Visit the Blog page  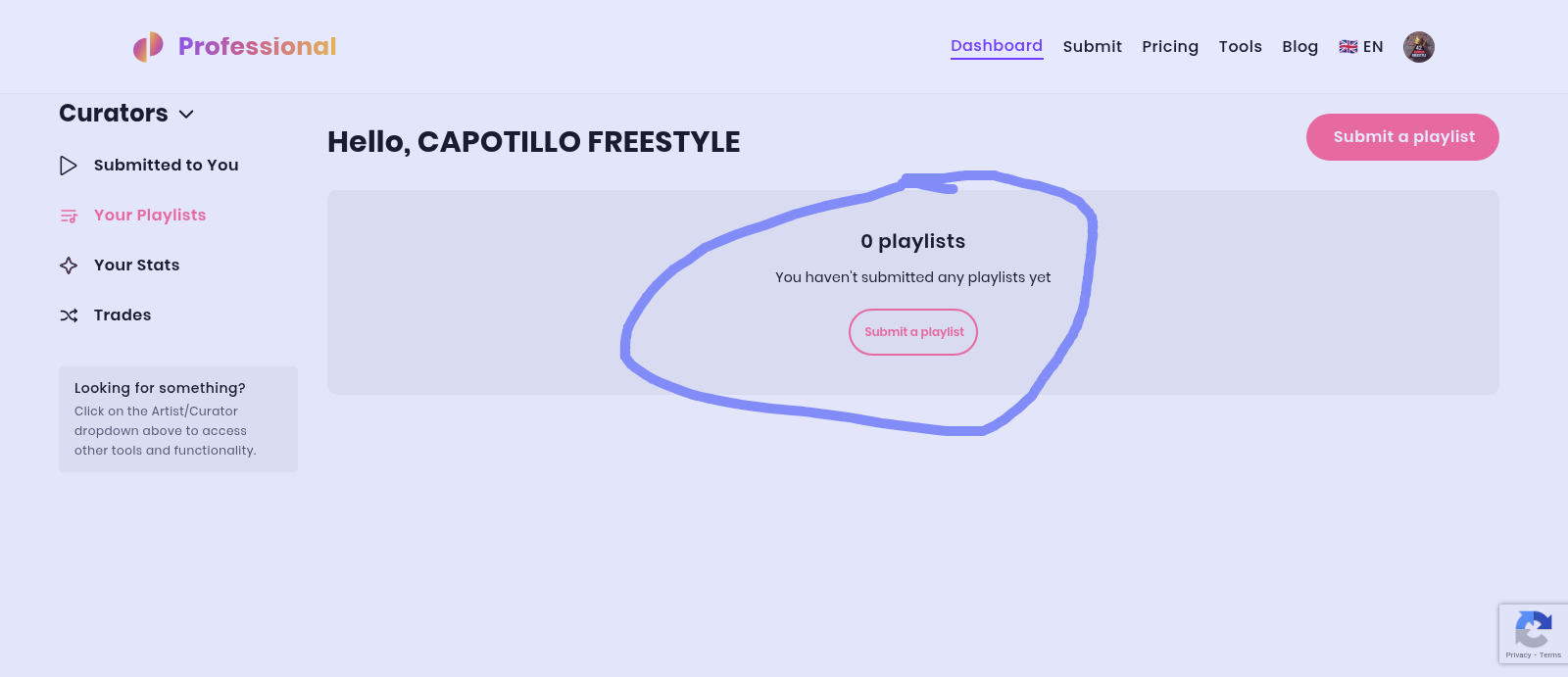pos(1299,47)
